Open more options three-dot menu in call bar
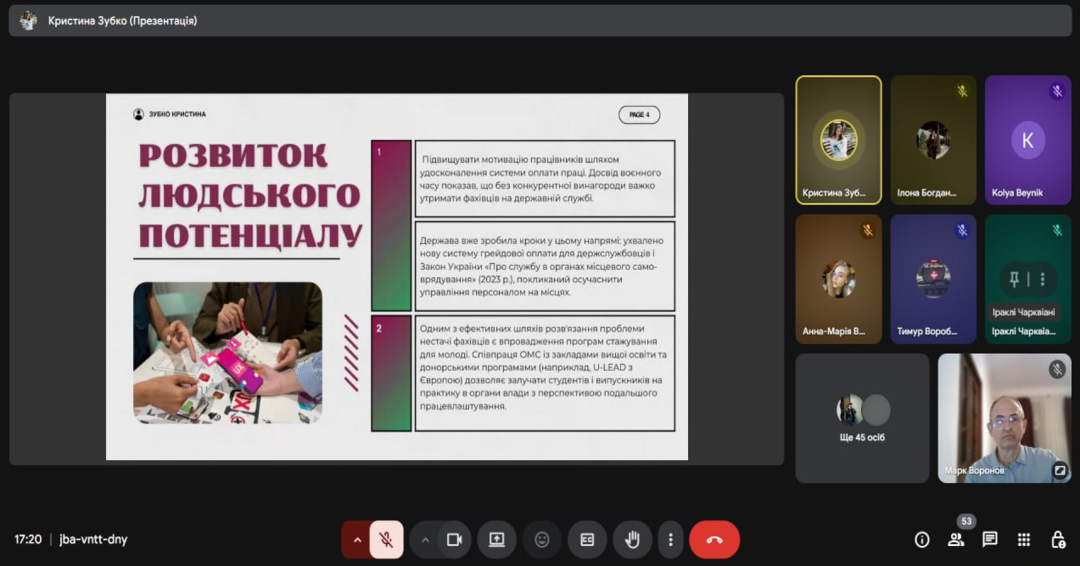The height and width of the screenshot is (566, 1080). (x=670, y=540)
